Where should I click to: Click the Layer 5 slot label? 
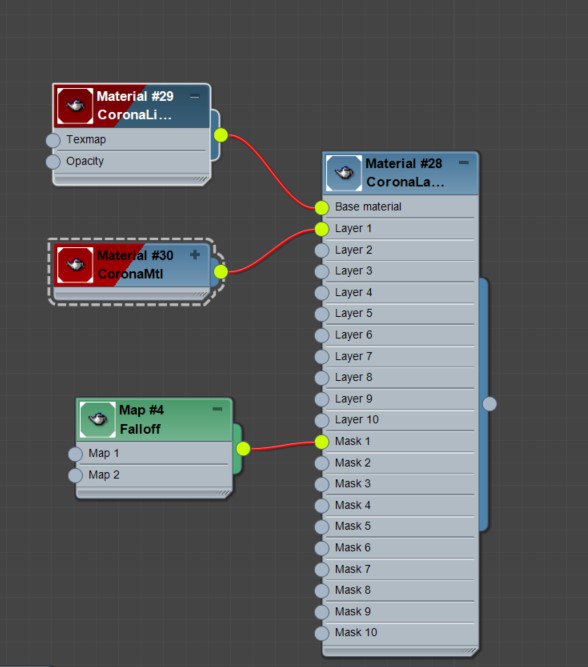(353, 314)
